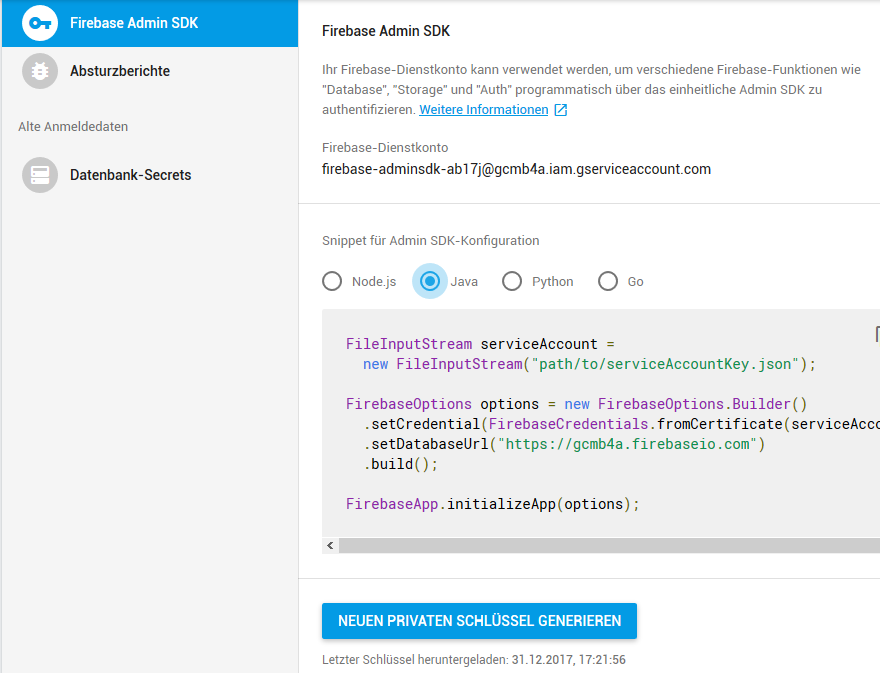Viewport: 880px width, 673px height.
Task: Click the serviceAccountKey.json path in the code
Action: (666, 364)
